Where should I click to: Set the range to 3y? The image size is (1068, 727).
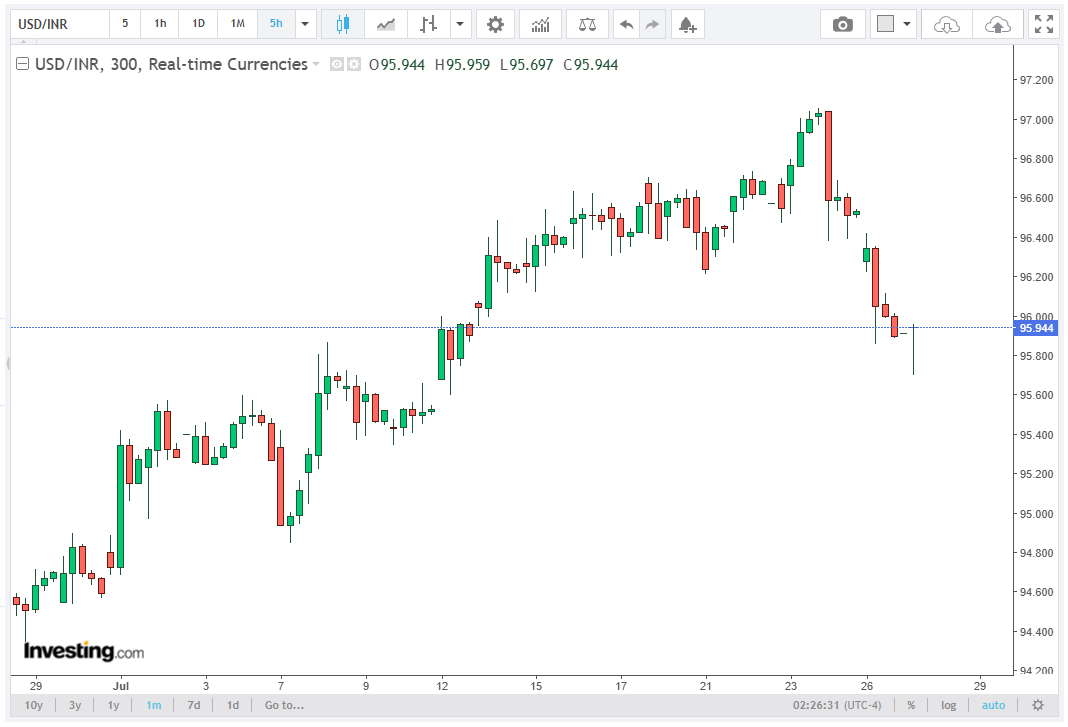click(x=75, y=705)
